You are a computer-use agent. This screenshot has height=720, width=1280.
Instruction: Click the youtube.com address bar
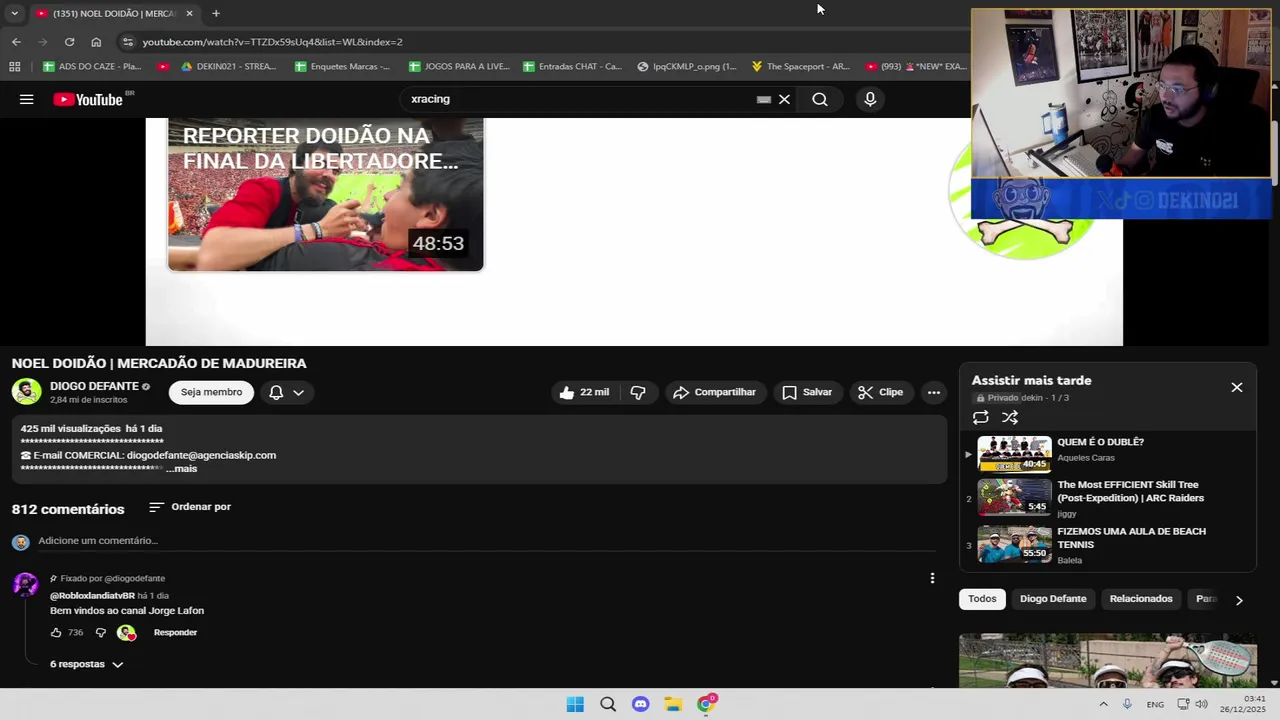[x=540, y=42]
